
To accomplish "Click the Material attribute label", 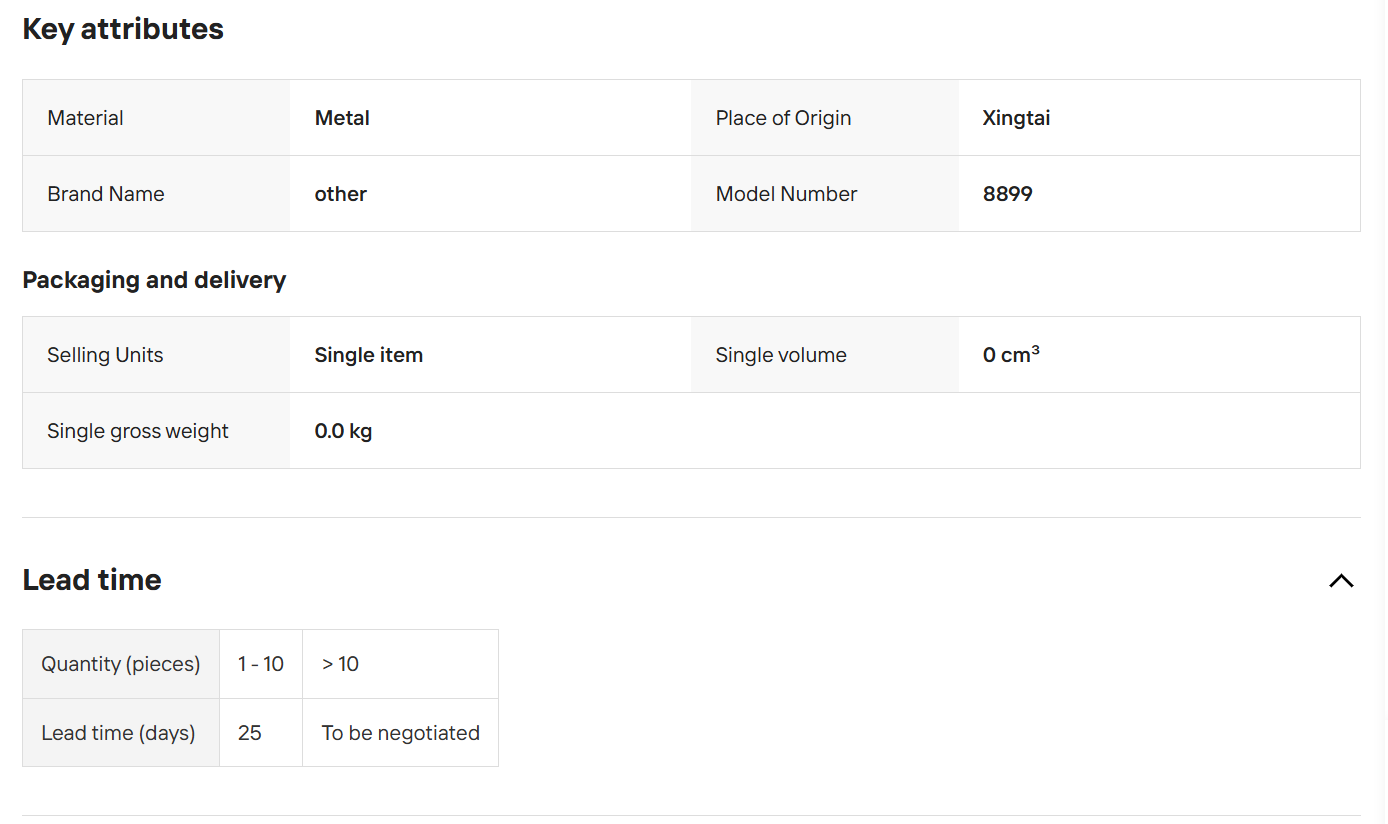I will 85,118.
